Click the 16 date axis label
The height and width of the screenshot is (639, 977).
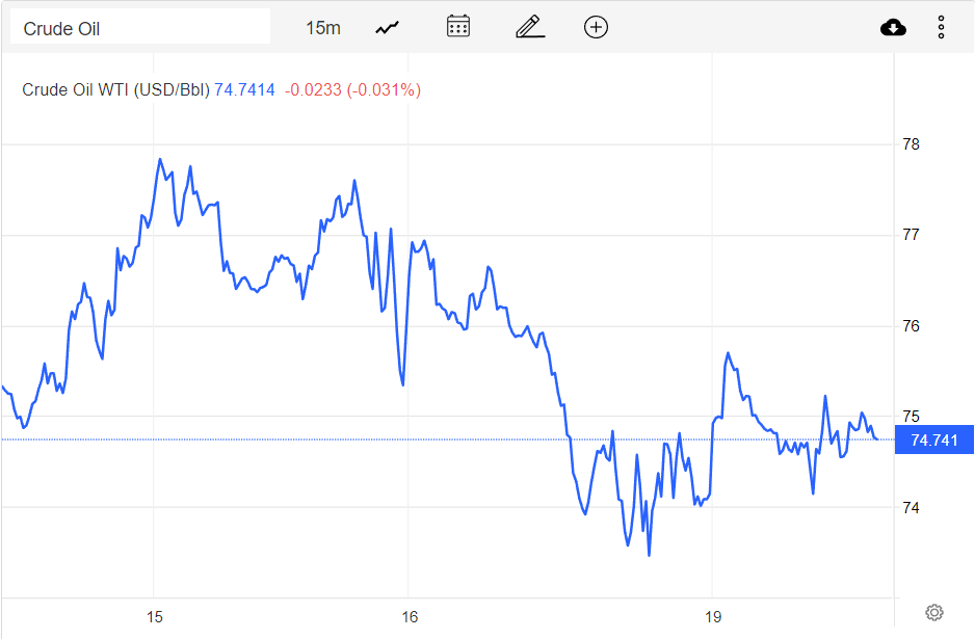click(x=408, y=617)
